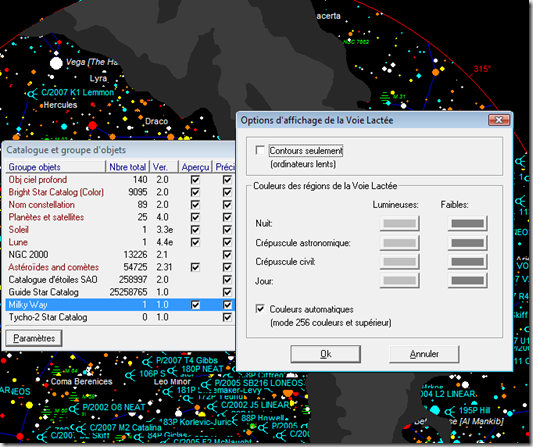533x447 pixels.
Task: Toggle Aperçu checkbox for Bright Star Catalog
Action: 195,192
